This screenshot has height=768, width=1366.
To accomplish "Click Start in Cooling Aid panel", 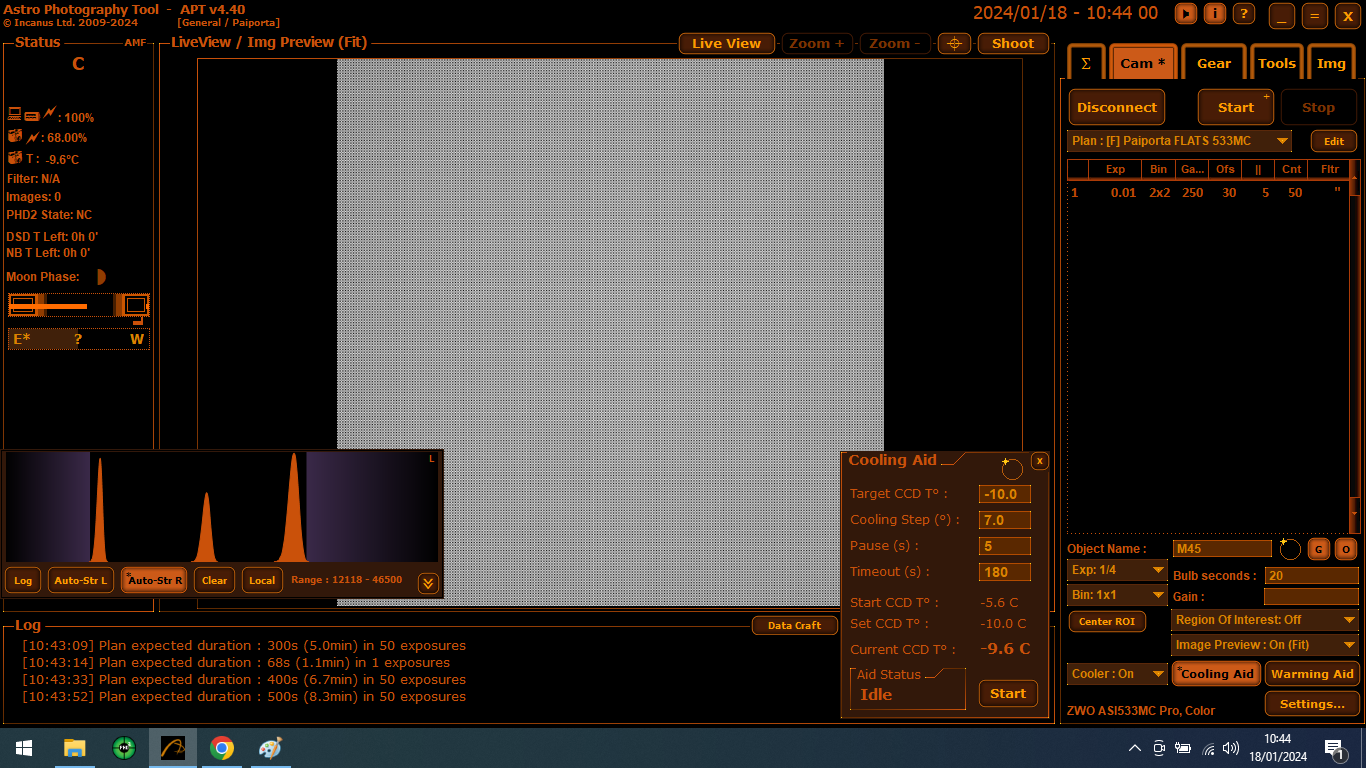I will click(x=1008, y=693).
